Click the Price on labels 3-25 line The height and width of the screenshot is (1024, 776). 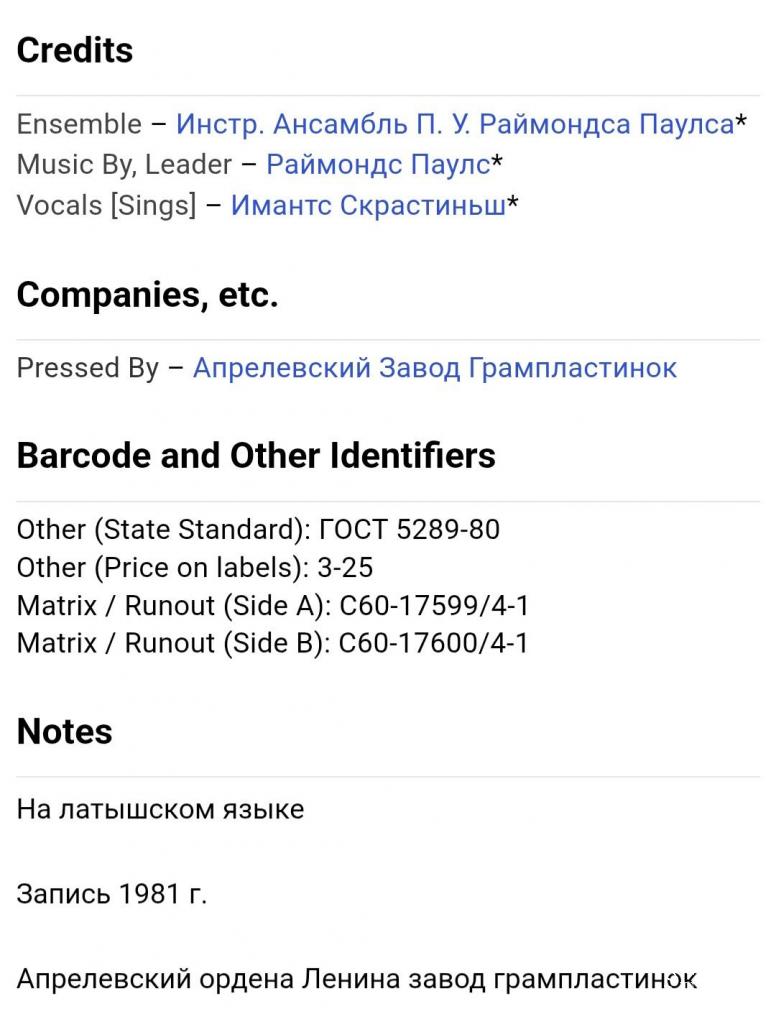tap(195, 568)
